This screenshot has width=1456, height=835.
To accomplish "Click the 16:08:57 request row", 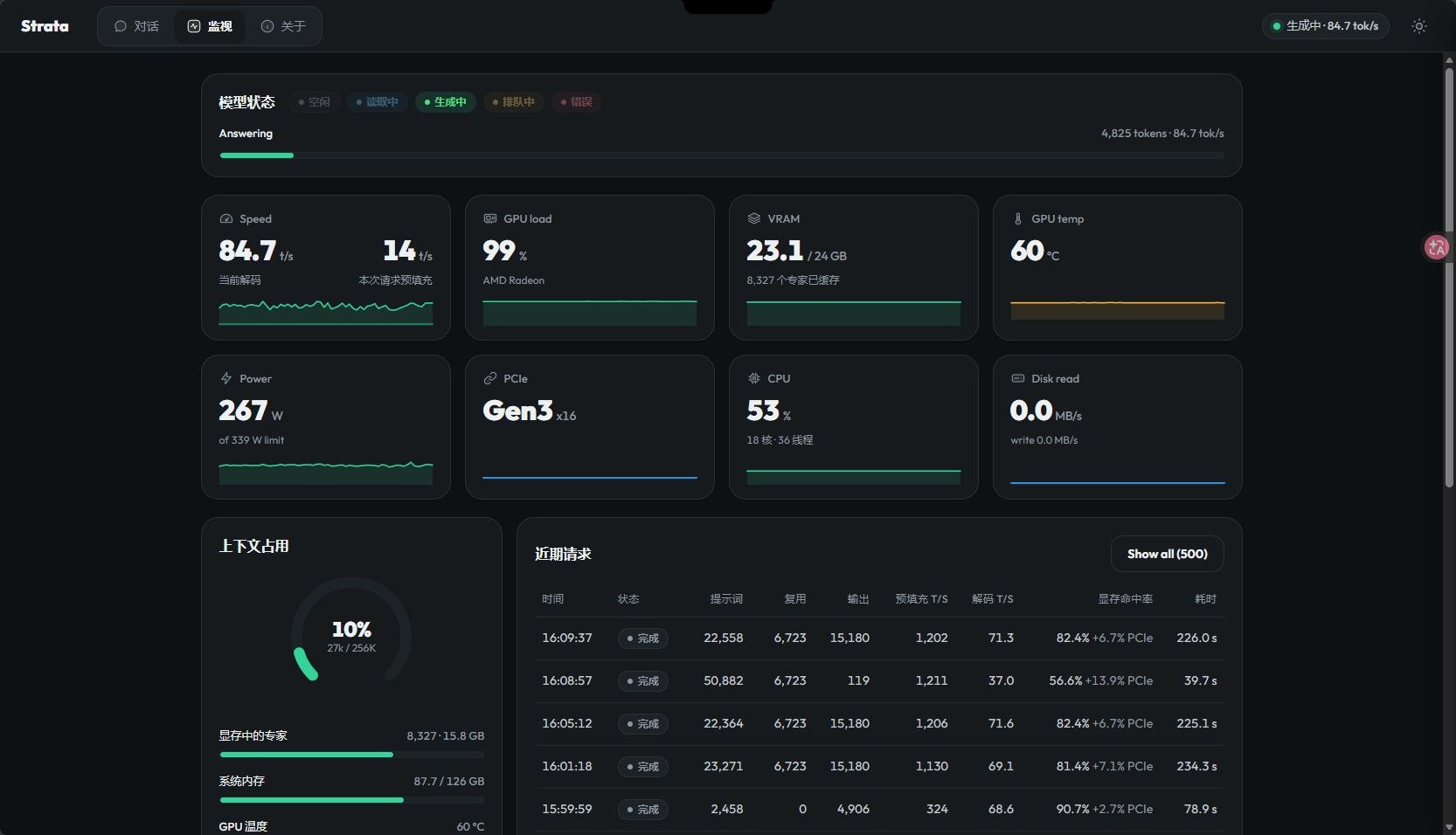I will pos(879,681).
